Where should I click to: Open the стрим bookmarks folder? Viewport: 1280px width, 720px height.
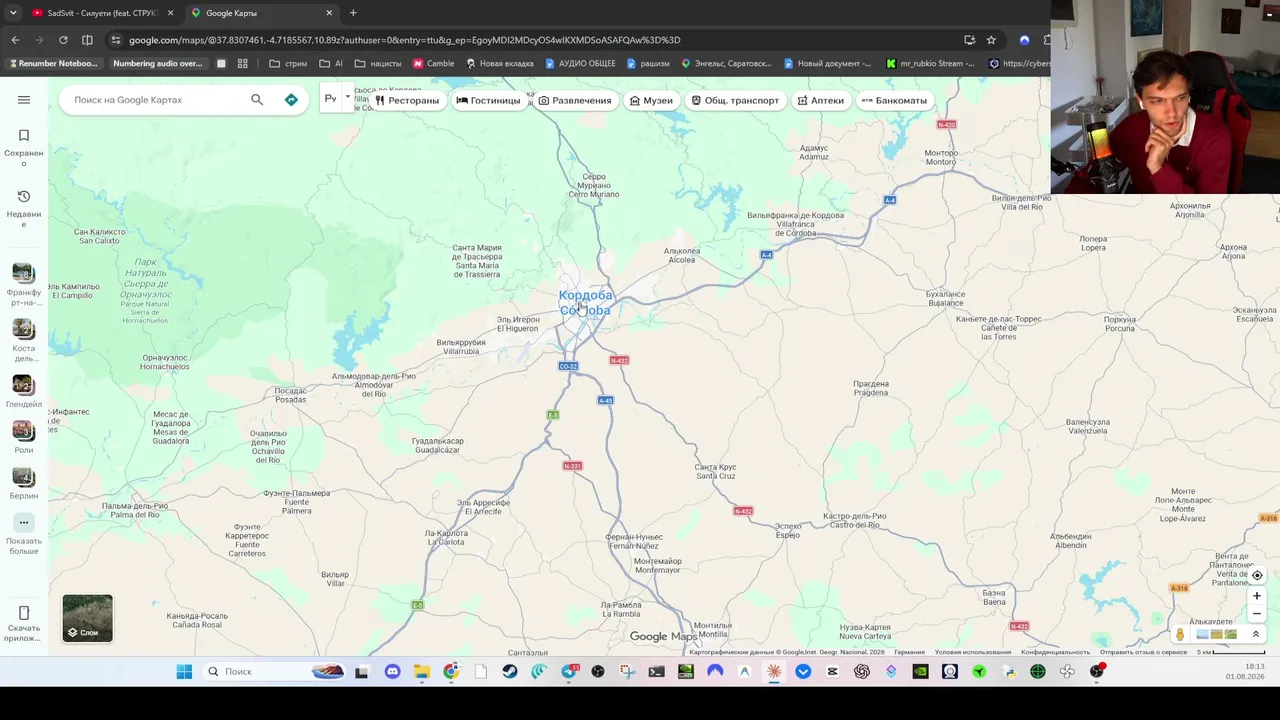(x=289, y=63)
